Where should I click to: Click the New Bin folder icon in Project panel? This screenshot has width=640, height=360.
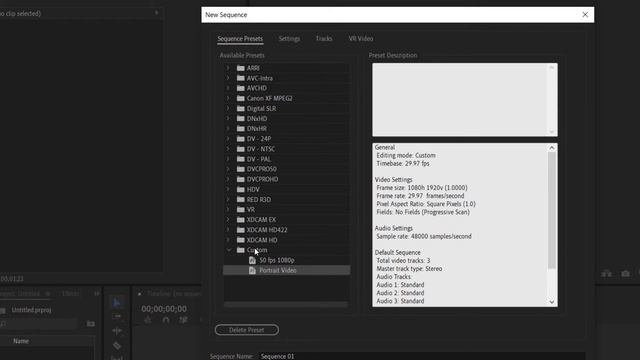pyautogui.click(x=91, y=324)
